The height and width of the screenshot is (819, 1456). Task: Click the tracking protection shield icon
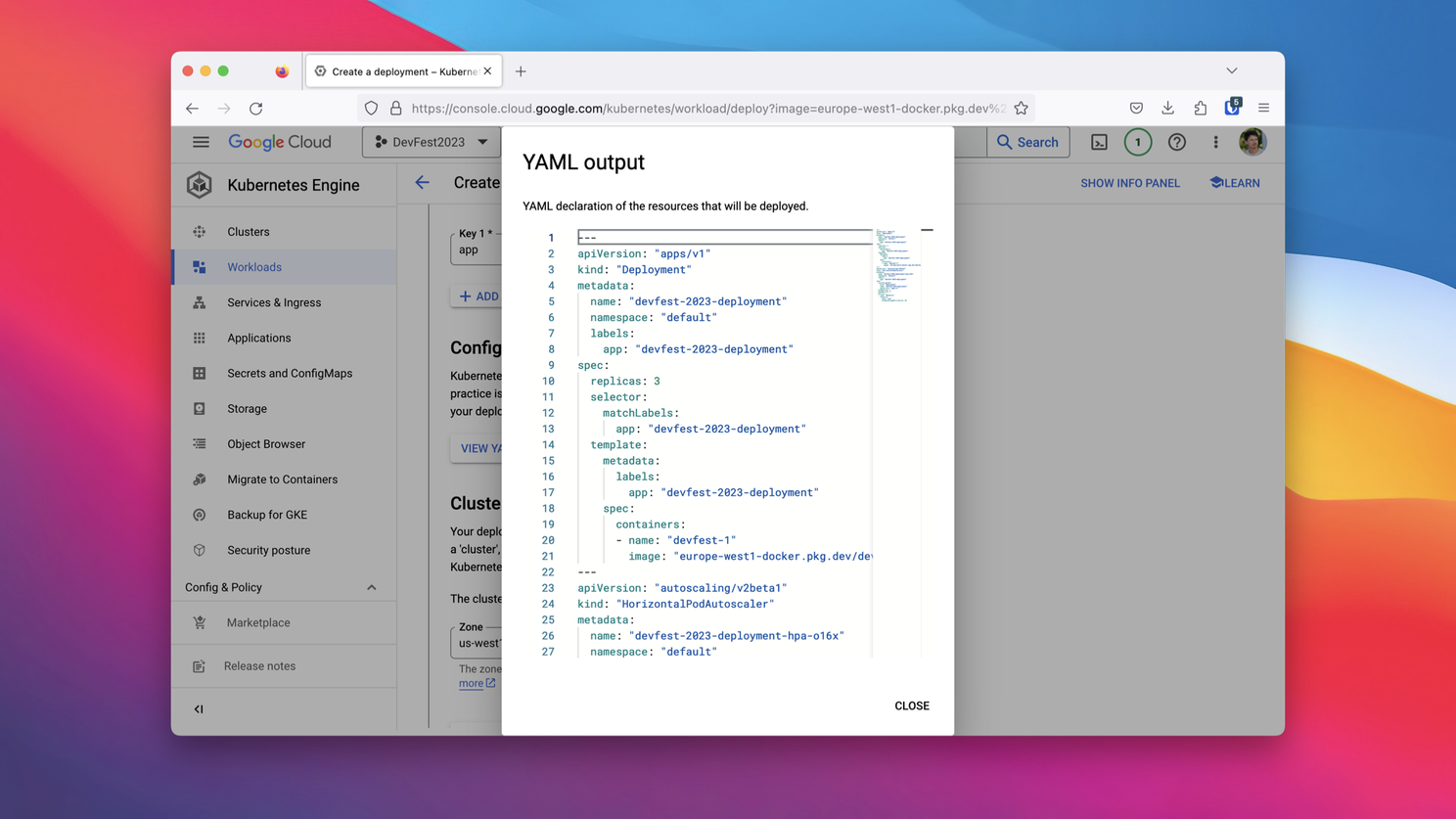tap(371, 109)
